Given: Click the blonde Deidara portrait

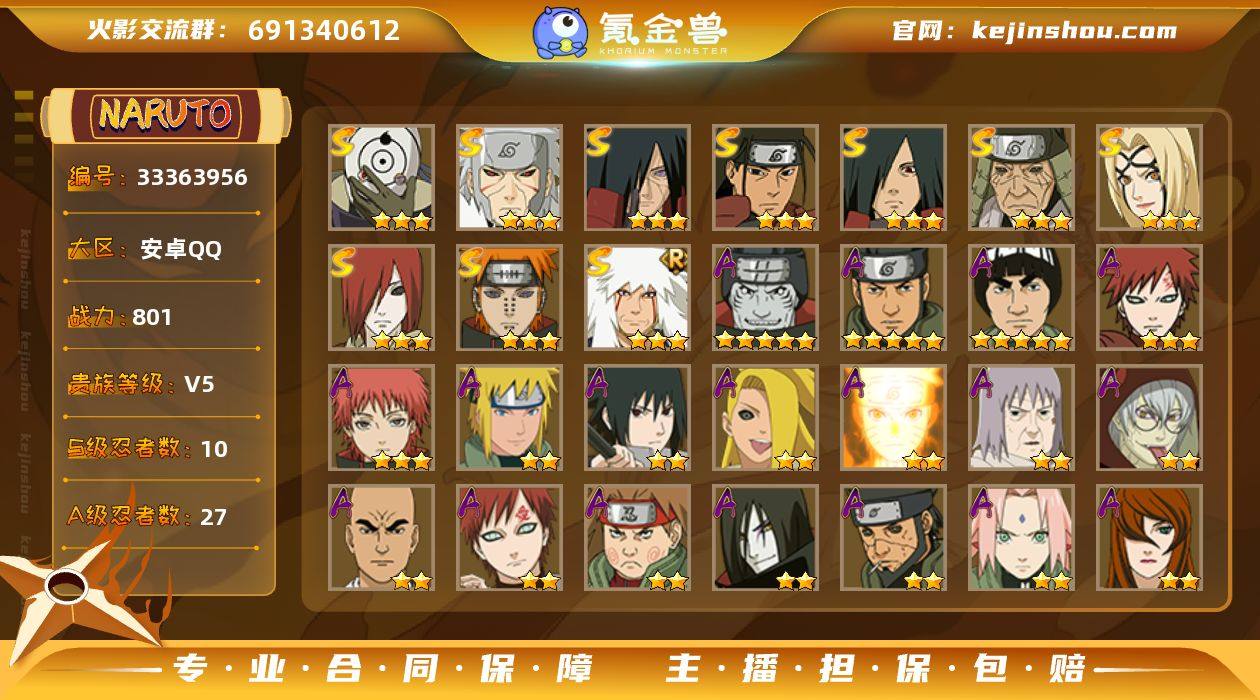Looking at the screenshot, I should (x=765, y=418).
